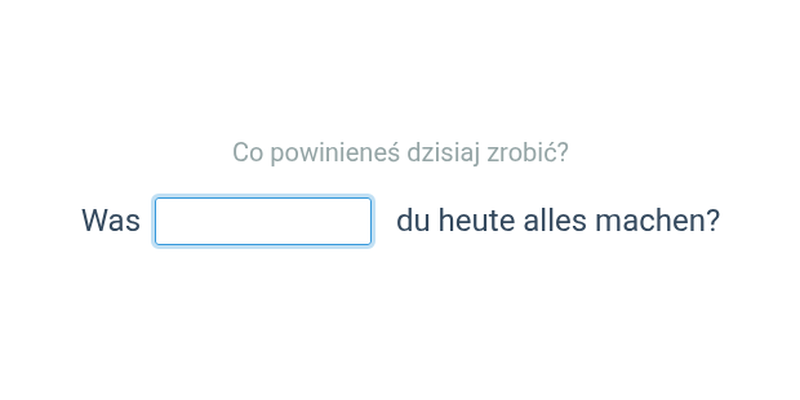Screen dimensions: 800x400
Task: Click the question mark after "zrobić"
Action: (563, 152)
